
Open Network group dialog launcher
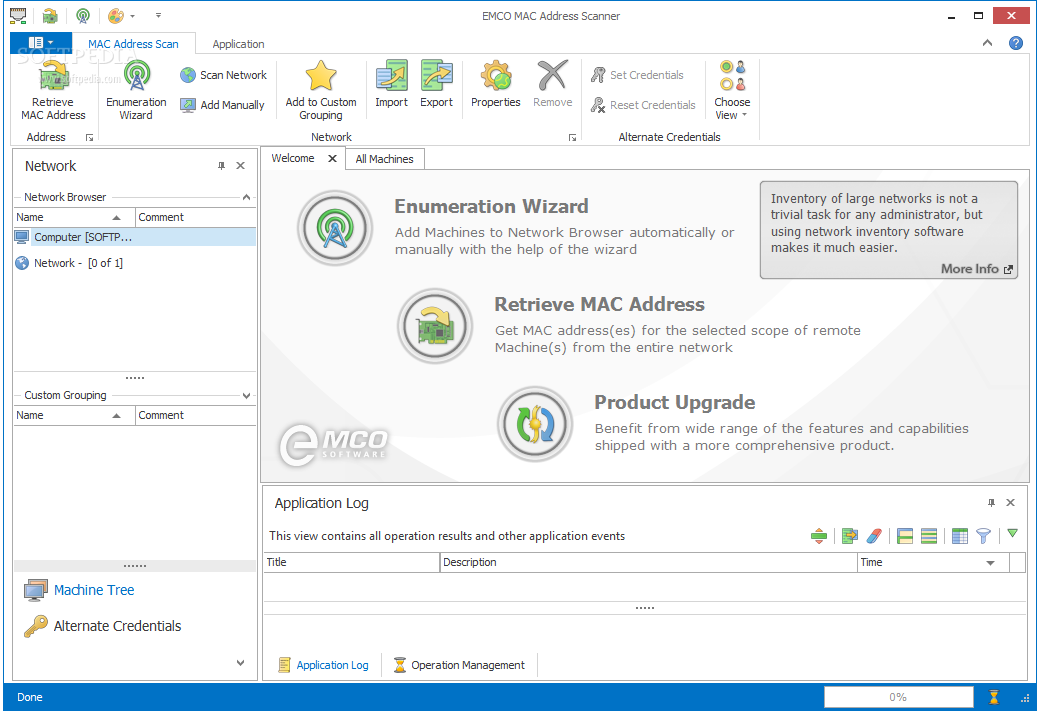[x=572, y=138]
